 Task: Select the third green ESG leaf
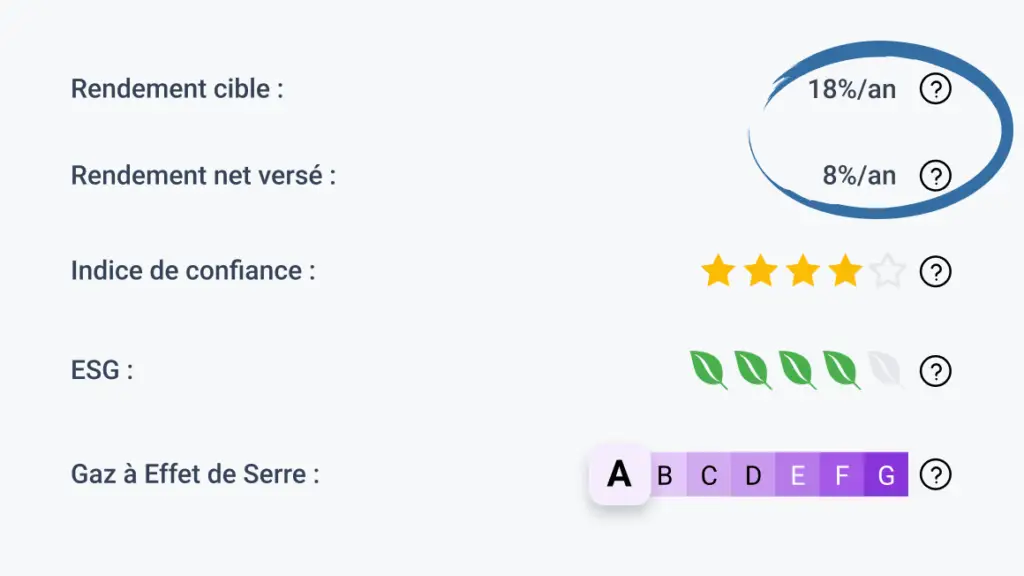click(797, 370)
